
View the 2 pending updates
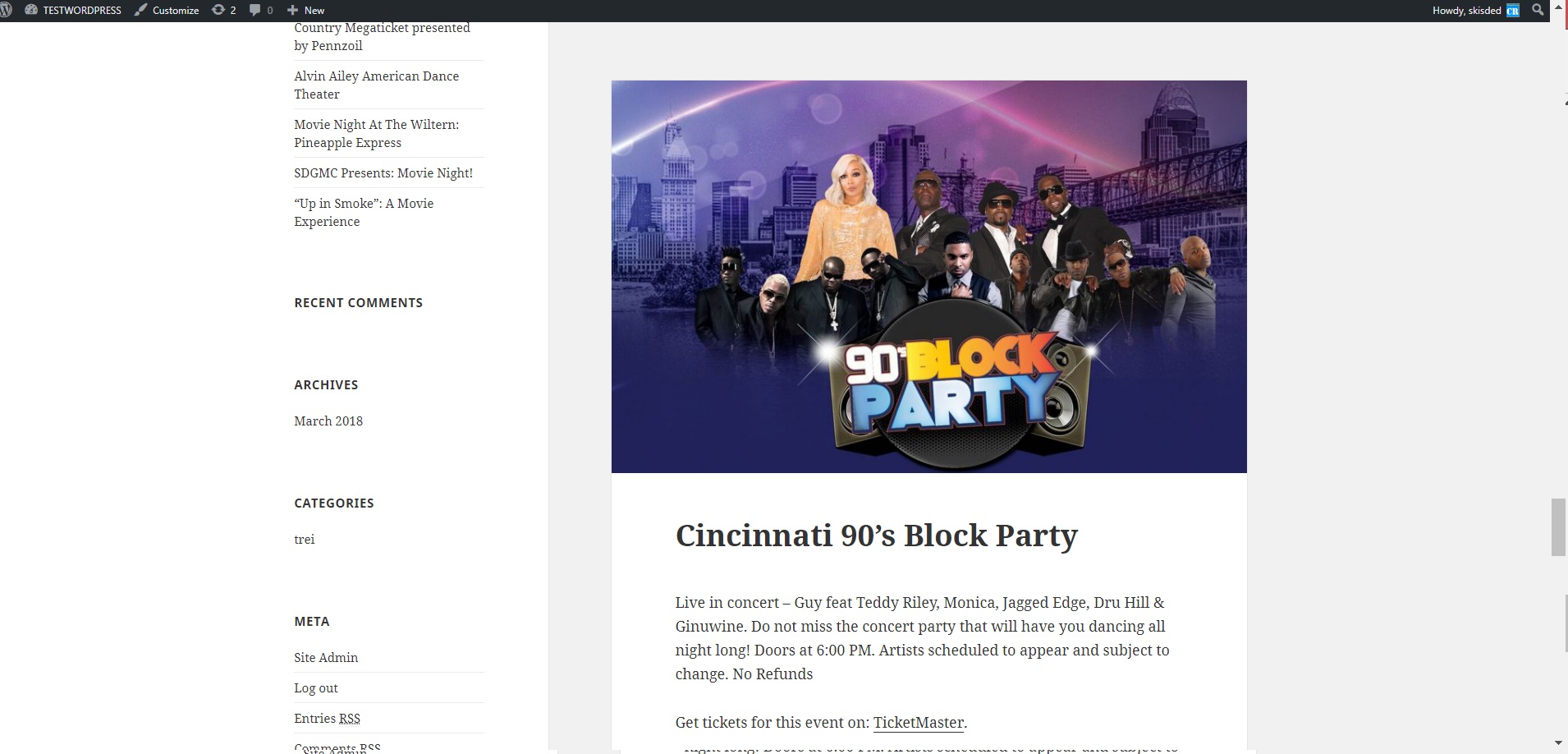[224, 10]
